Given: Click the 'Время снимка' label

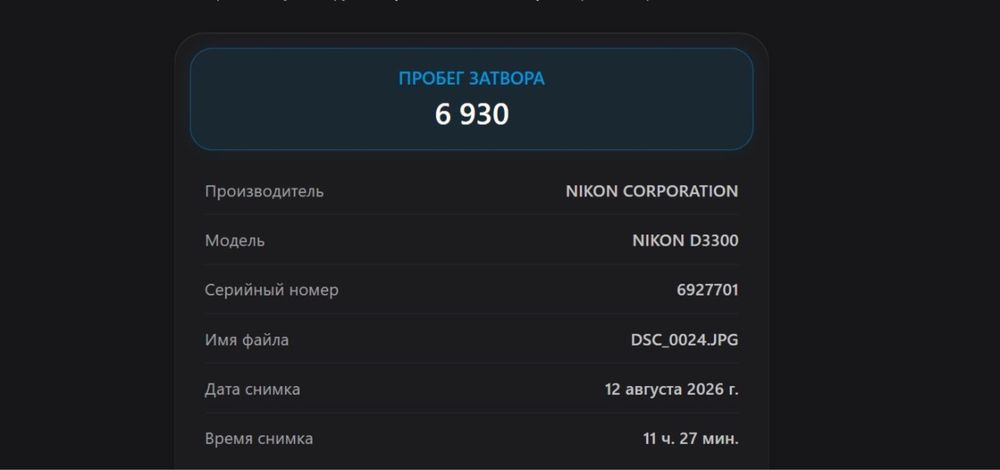Looking at the screenshot, I should (x=259, y=439).
